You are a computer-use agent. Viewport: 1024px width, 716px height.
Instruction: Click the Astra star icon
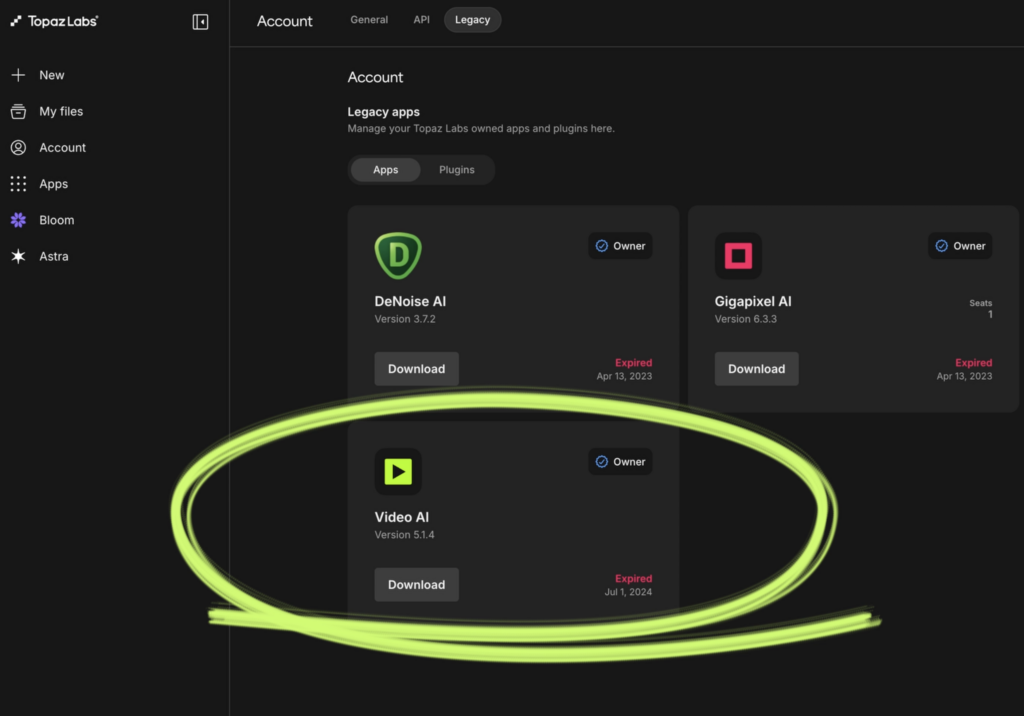click(18, 256)
